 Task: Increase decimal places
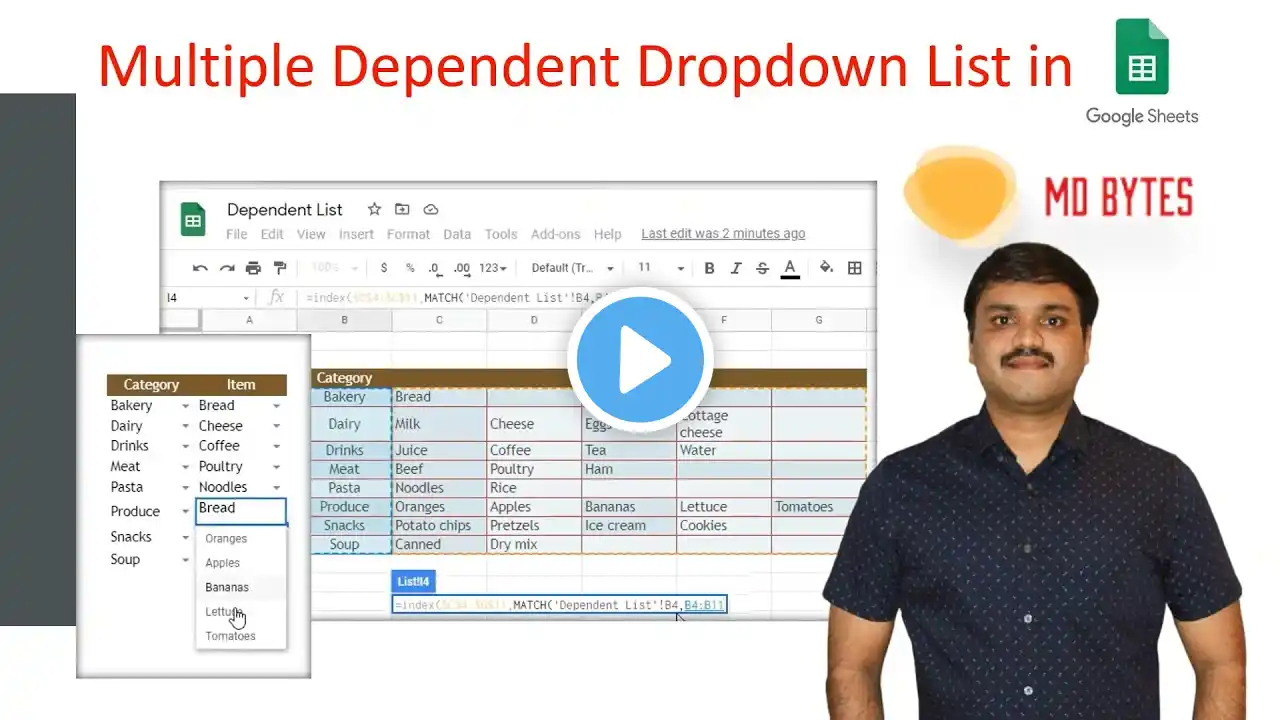[461, 268]
